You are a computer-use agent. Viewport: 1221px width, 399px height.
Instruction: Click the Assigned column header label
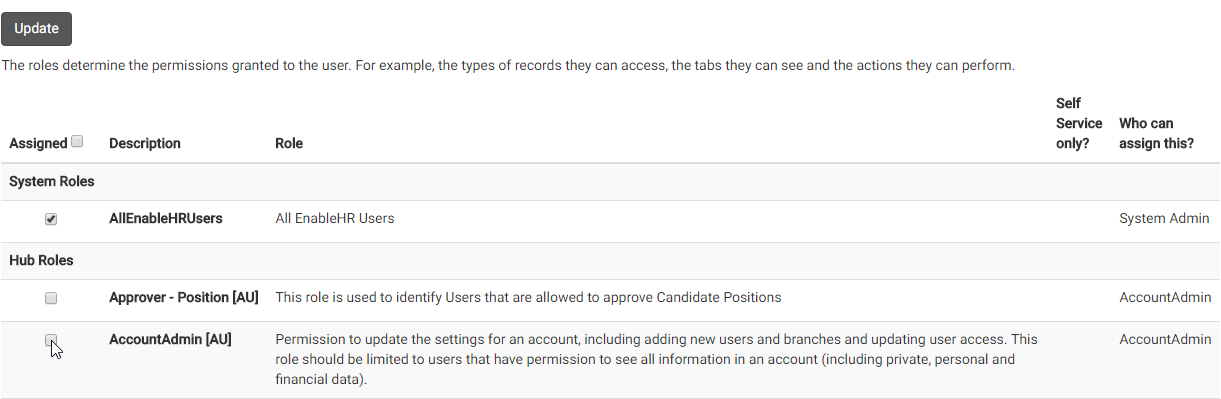[38, 143]
